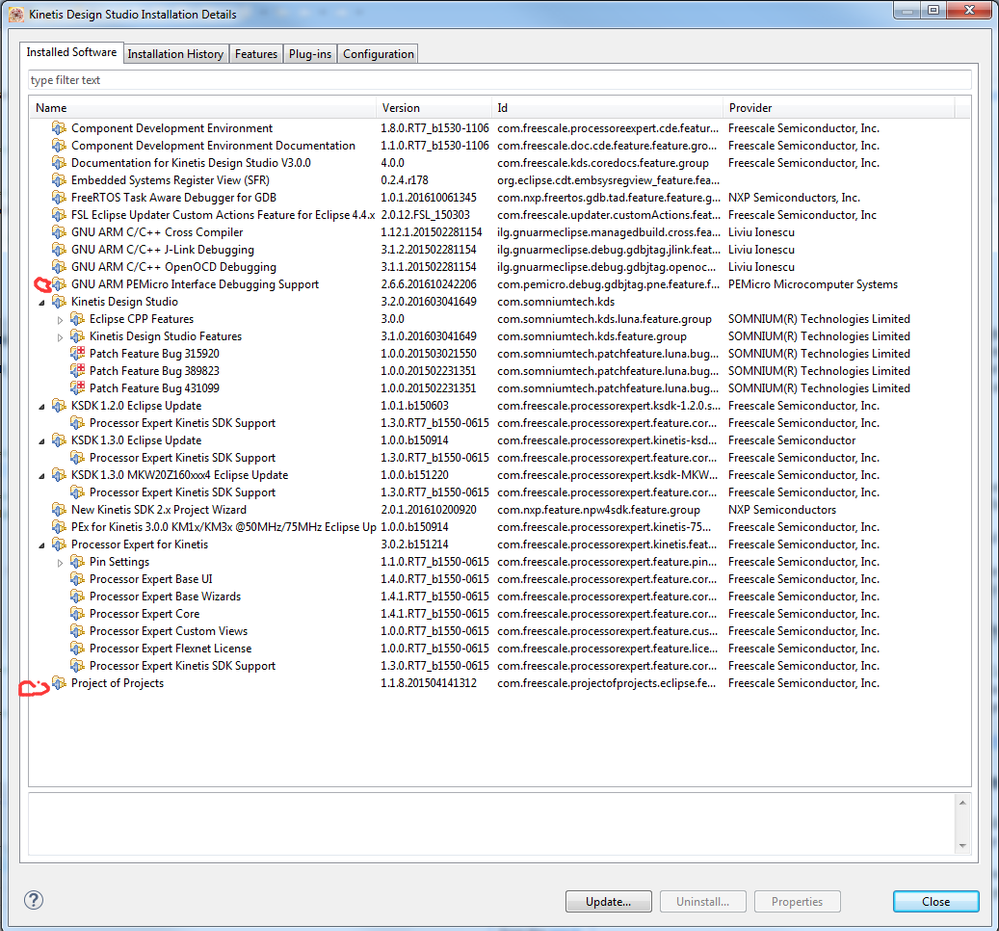
Task: Click version 2.6.6.201610242206 cell
Action: [x=429, y=284]
